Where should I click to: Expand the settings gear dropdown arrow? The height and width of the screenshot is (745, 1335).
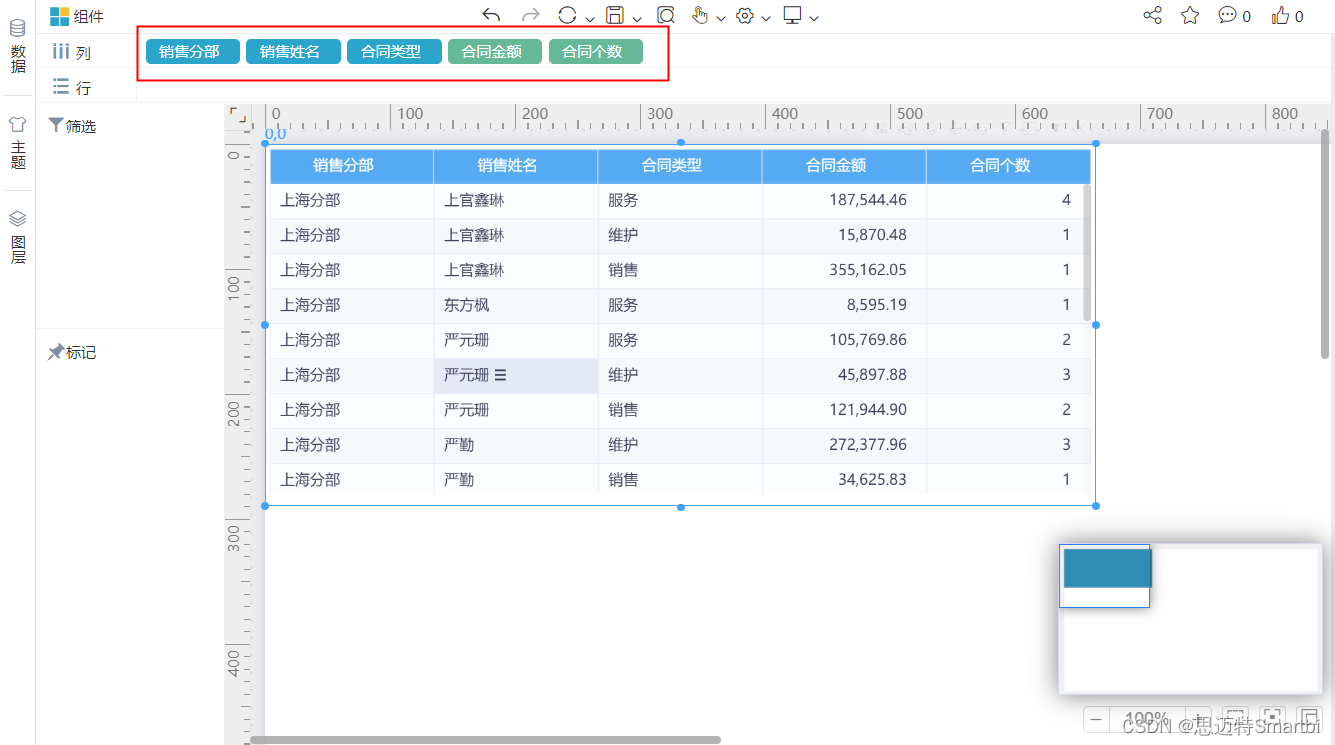tap(766, 18)
